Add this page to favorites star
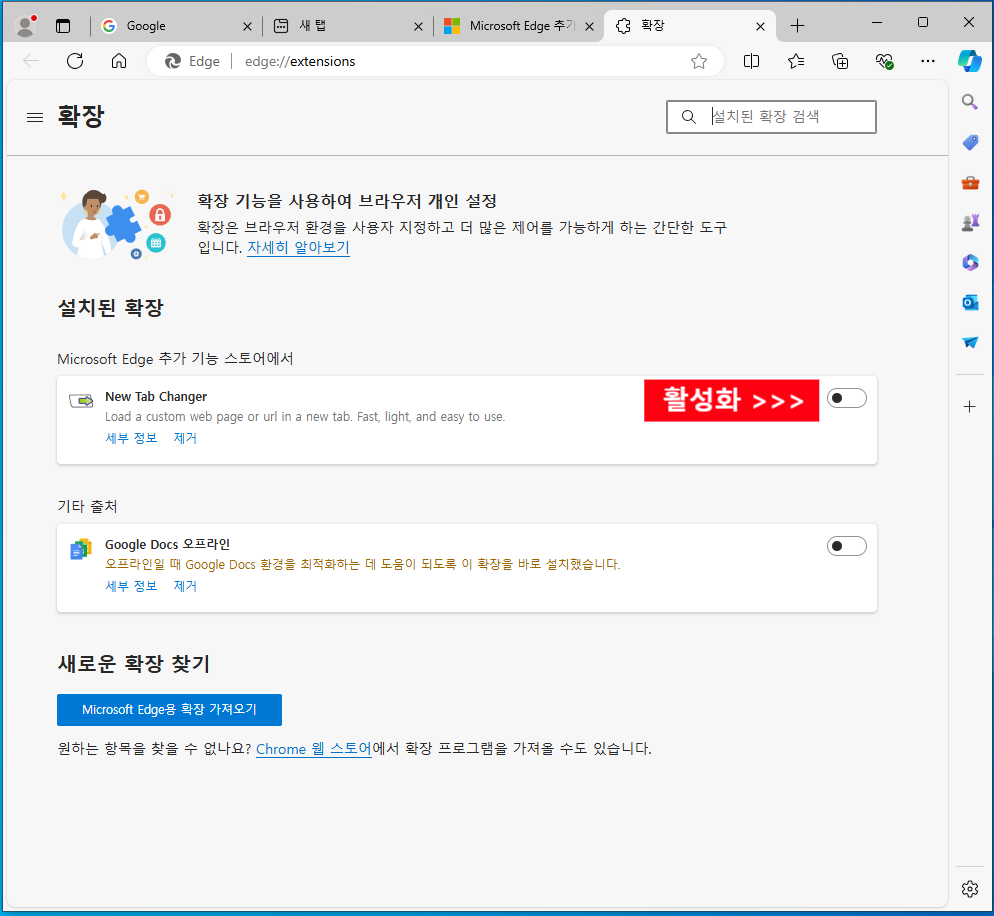 tap(699, 61)
